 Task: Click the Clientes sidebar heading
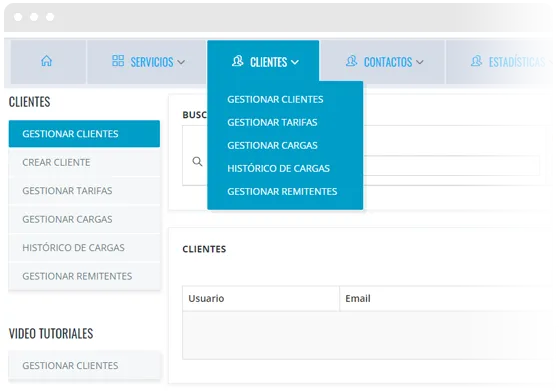30,102
